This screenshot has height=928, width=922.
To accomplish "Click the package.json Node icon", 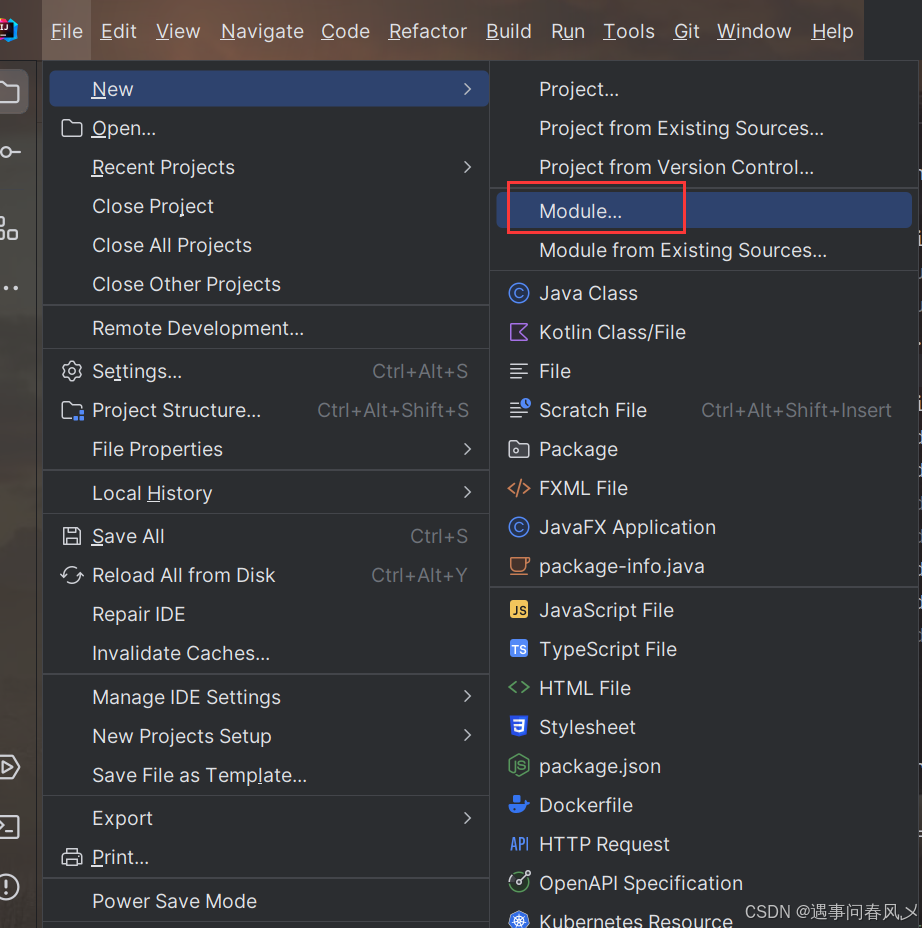I will [519, 766].
